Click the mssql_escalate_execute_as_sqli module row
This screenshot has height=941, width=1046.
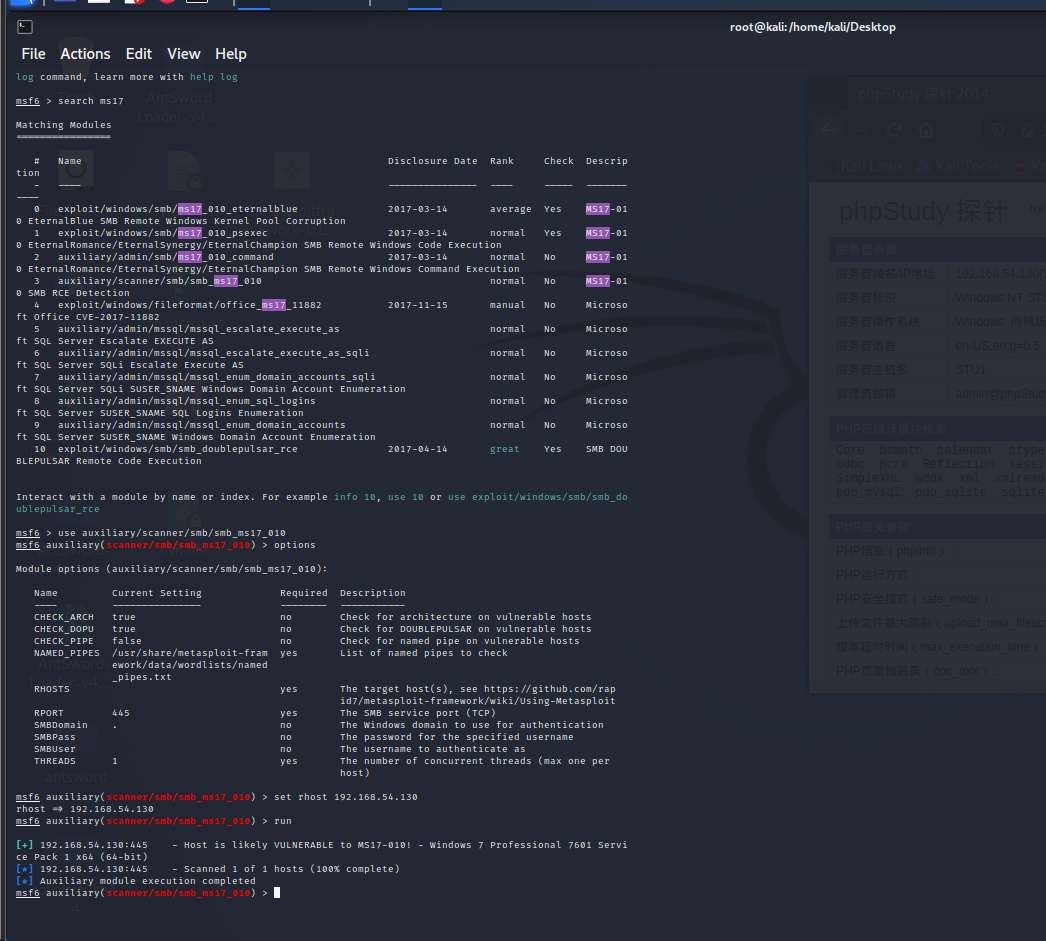(322, 353)
